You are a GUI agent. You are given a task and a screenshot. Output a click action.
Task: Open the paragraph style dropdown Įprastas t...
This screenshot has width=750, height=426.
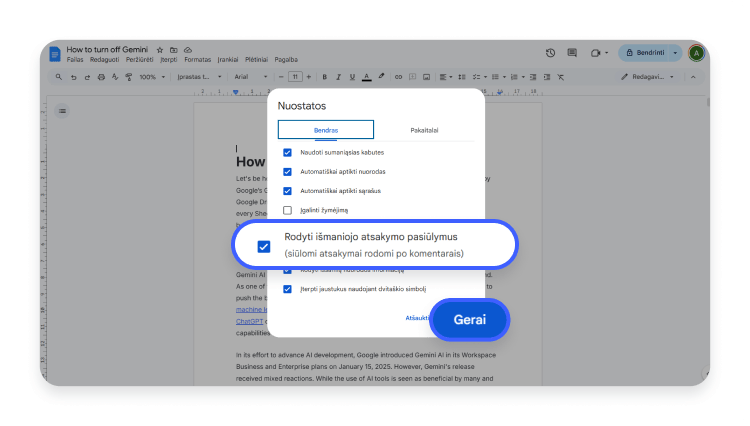coord(199,77)
